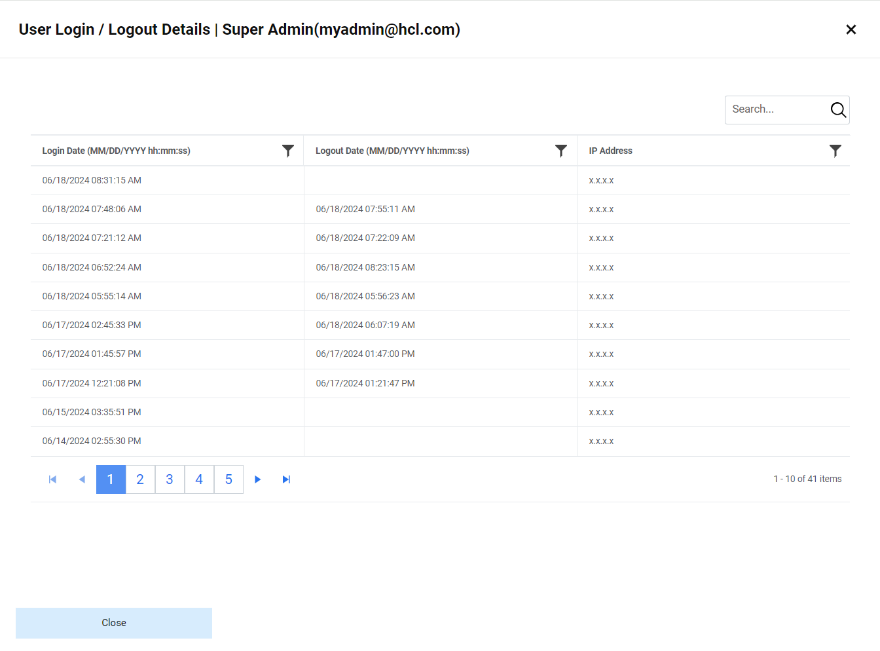Sort by Login Date column header

[x=116, y=151]
